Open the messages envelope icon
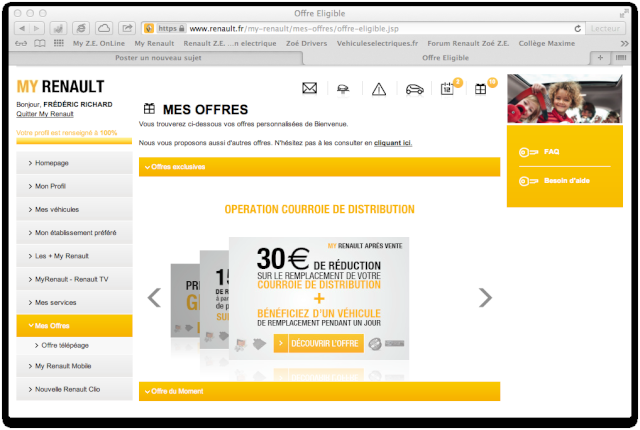The width and height of the screenshot is (640, 430). 309,88
